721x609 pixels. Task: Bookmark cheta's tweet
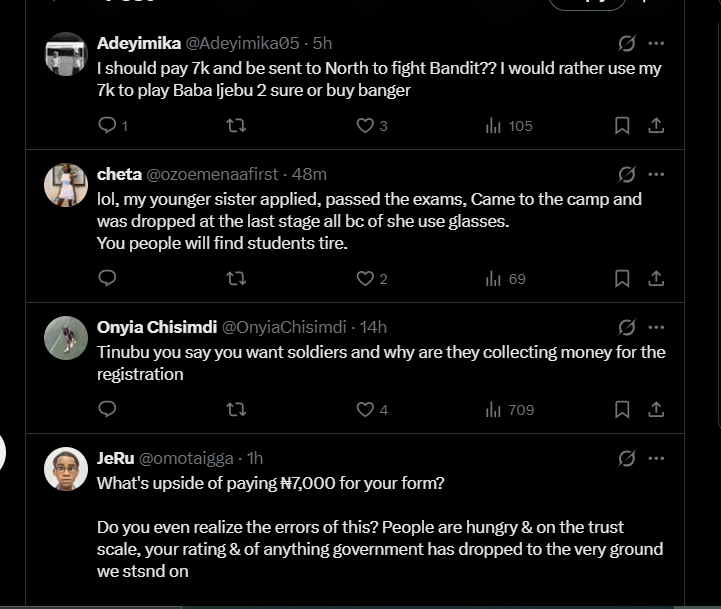click(622, 279)
